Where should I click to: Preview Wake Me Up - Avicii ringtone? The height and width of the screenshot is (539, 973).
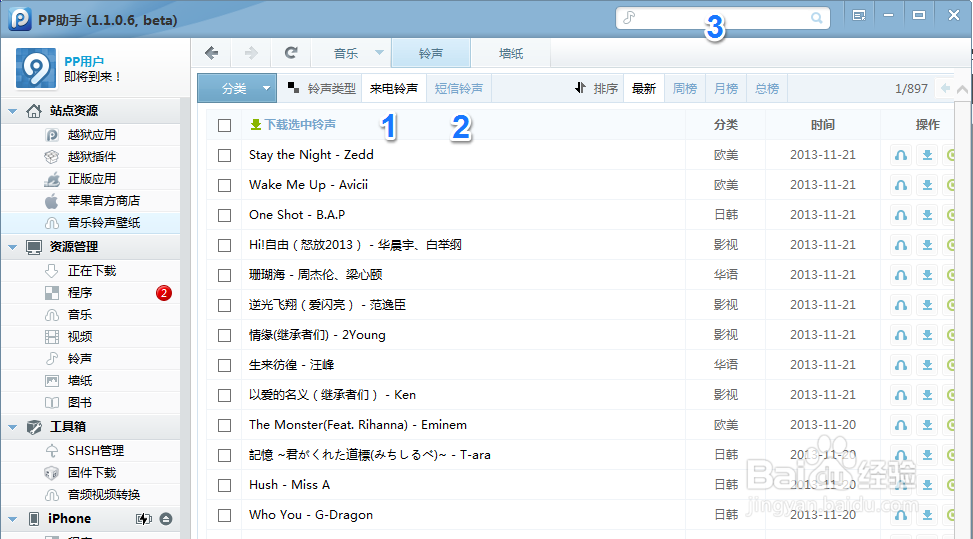pos(901,185)
